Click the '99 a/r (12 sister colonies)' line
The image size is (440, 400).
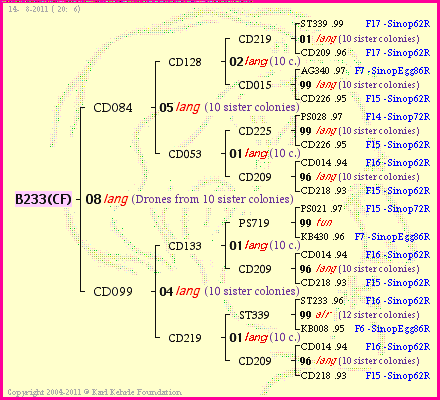(x=359, y=315)
